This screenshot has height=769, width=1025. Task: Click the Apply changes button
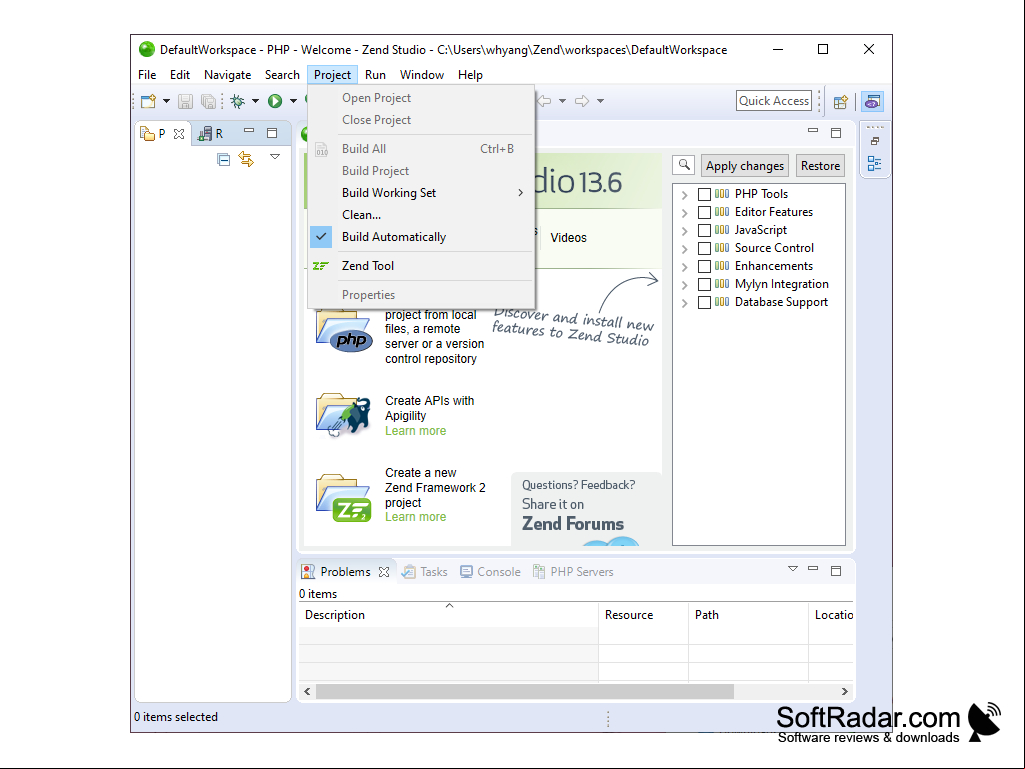(x=745, y=166)
